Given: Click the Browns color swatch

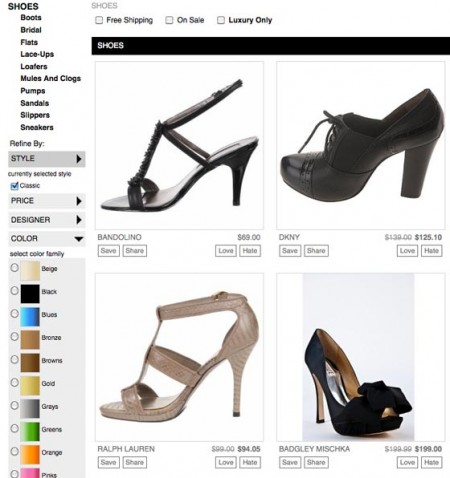Looking at the screenshot, I should point(30,363).
